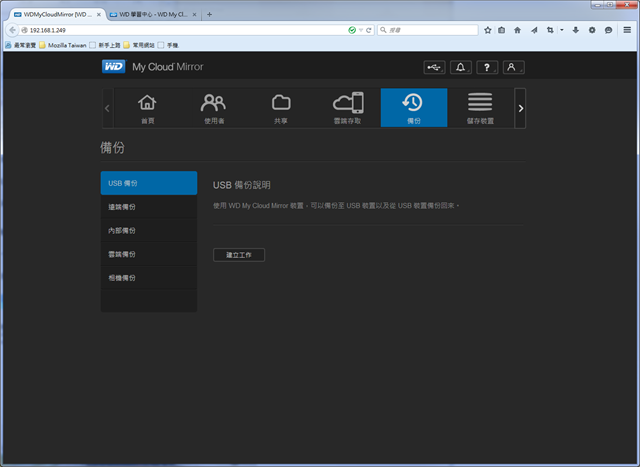640x467 pixels.
Task: Open the 首頁 home icon
Action: (147, 108)
